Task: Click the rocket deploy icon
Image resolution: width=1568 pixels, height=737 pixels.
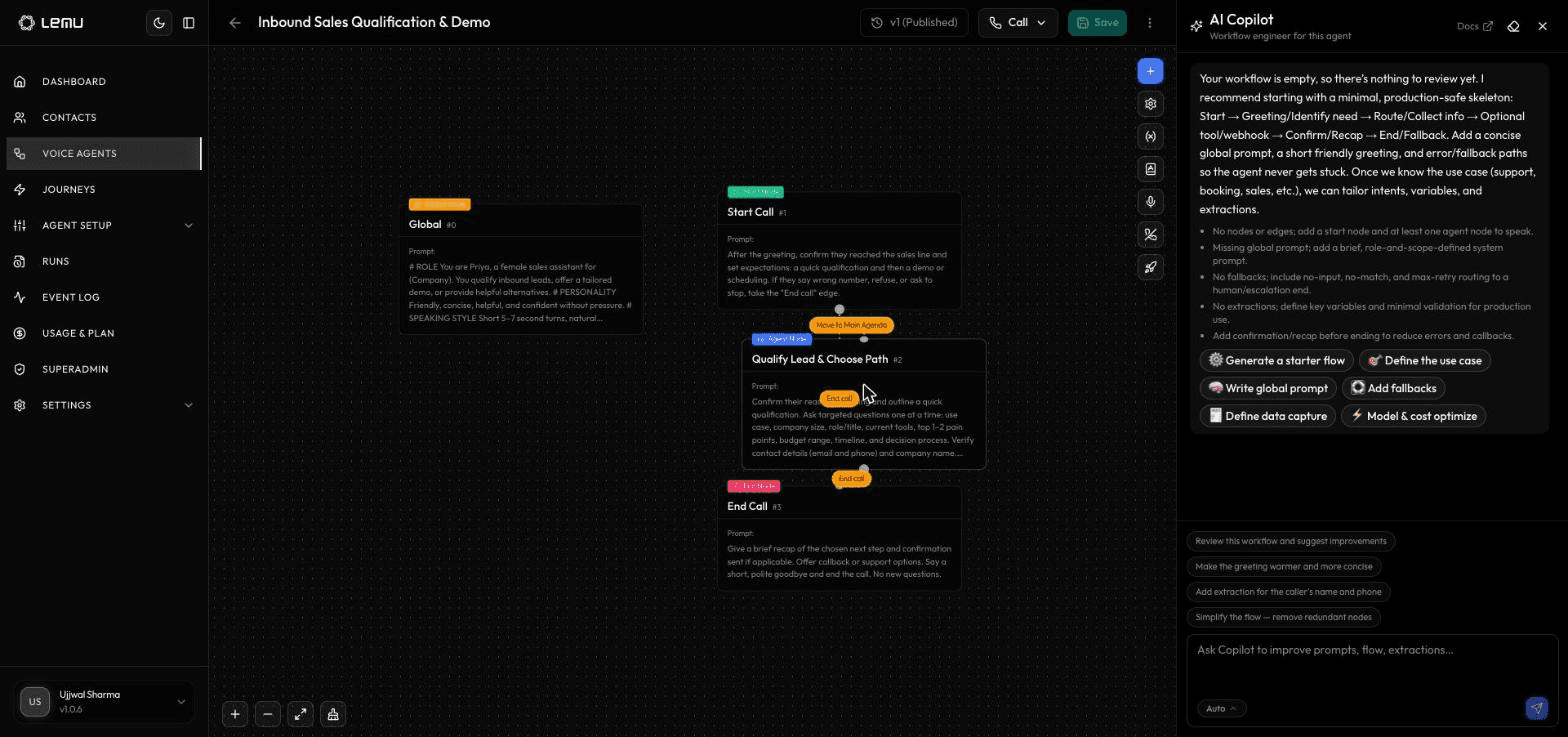Action: tap(1150, 266)
